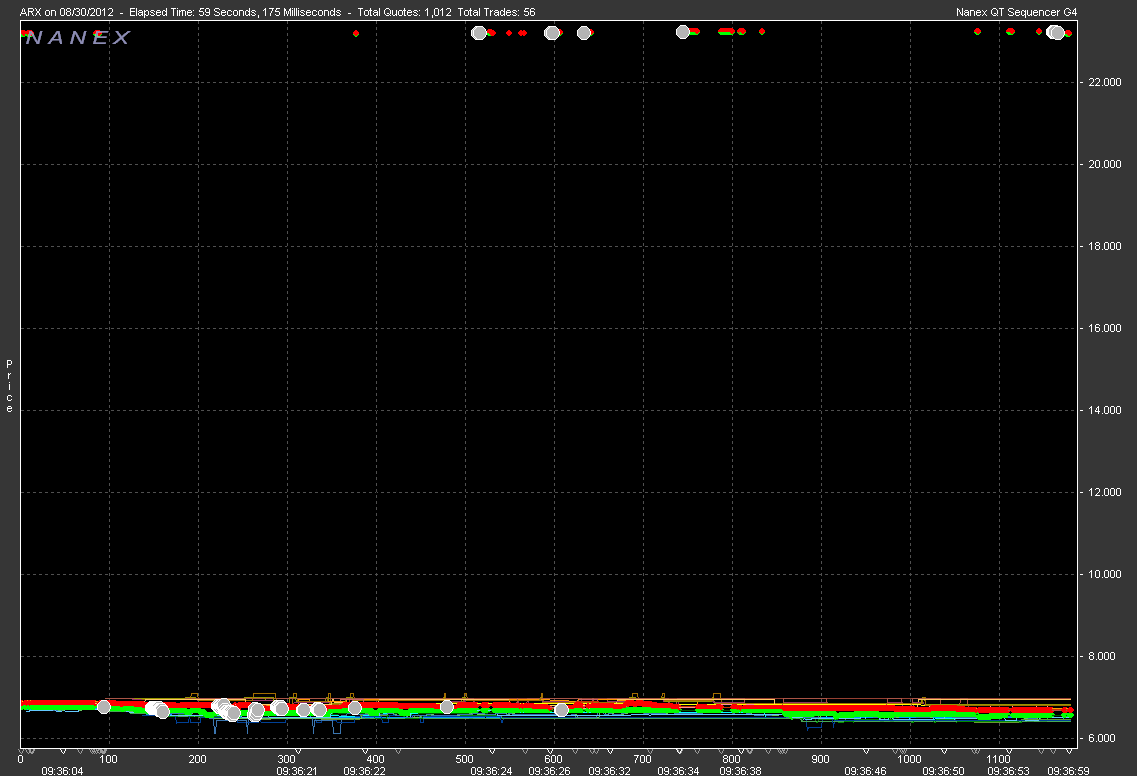Click the 18.000 price axis value
1137x776 pixels.
[1104, 247]
